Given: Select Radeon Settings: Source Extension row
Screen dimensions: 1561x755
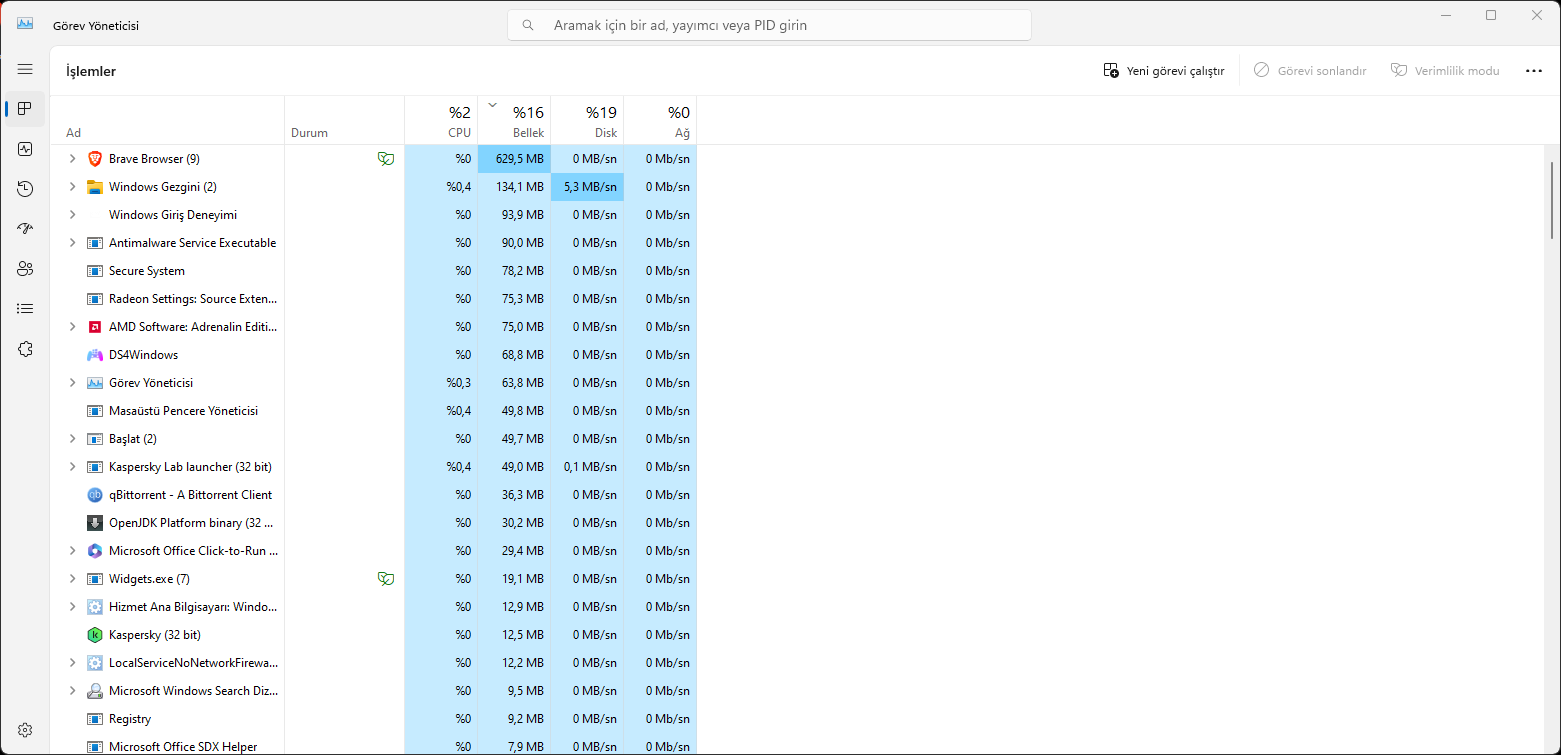Looking at the screenshot, I should click(x=373, y=298).
